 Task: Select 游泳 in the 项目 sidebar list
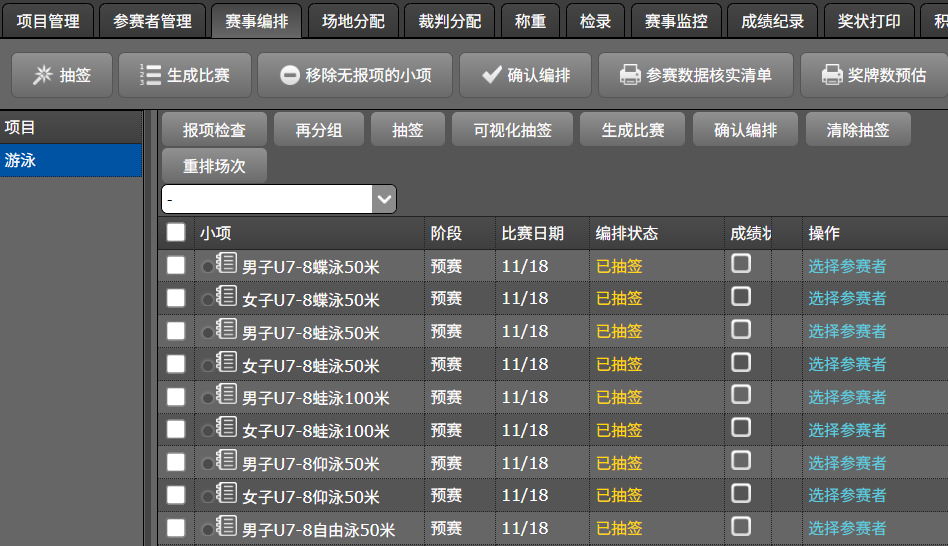click(x=70, y=160)
